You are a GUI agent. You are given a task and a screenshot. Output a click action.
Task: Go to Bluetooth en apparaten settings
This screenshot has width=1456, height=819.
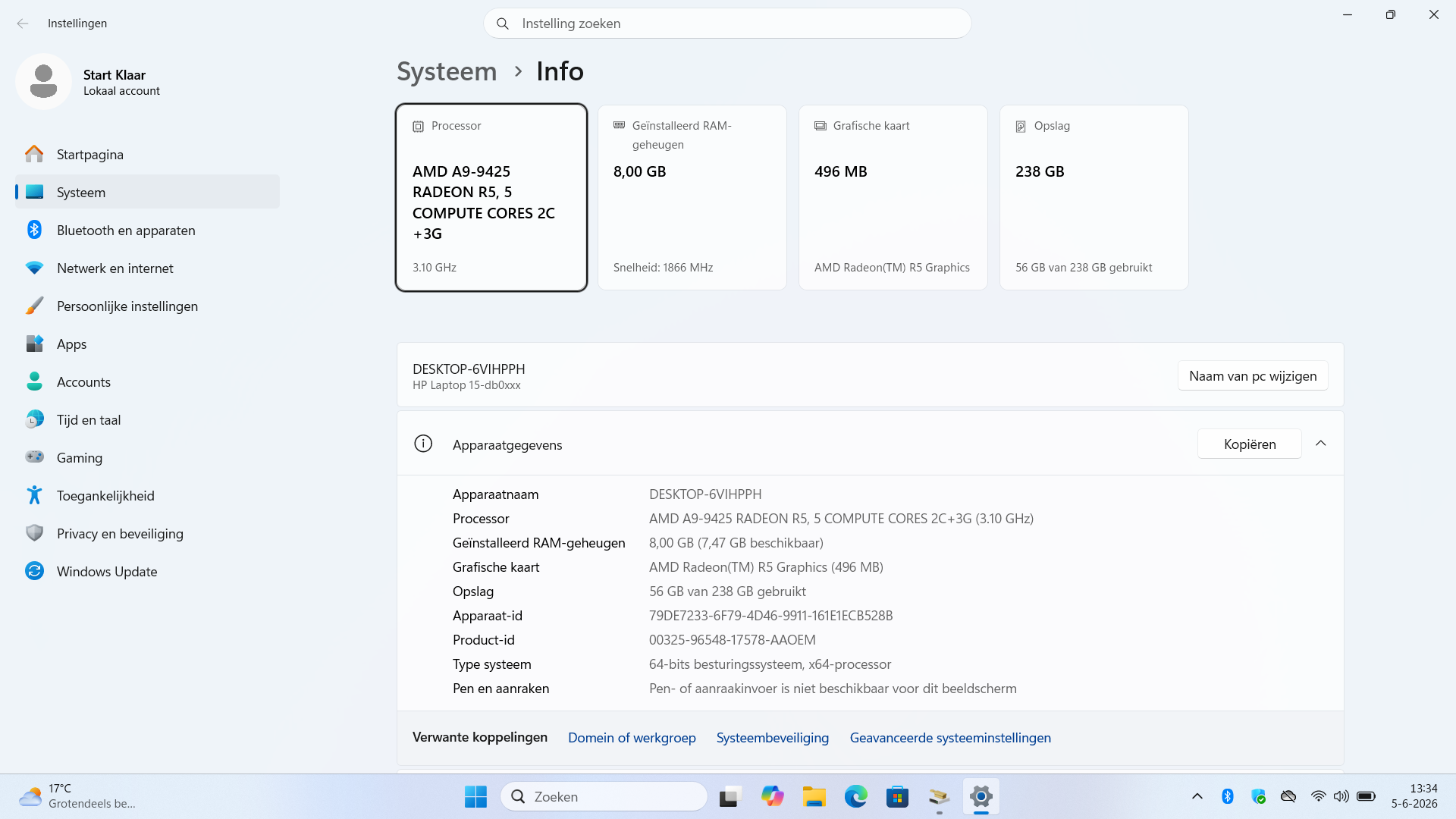pos(147,230)
